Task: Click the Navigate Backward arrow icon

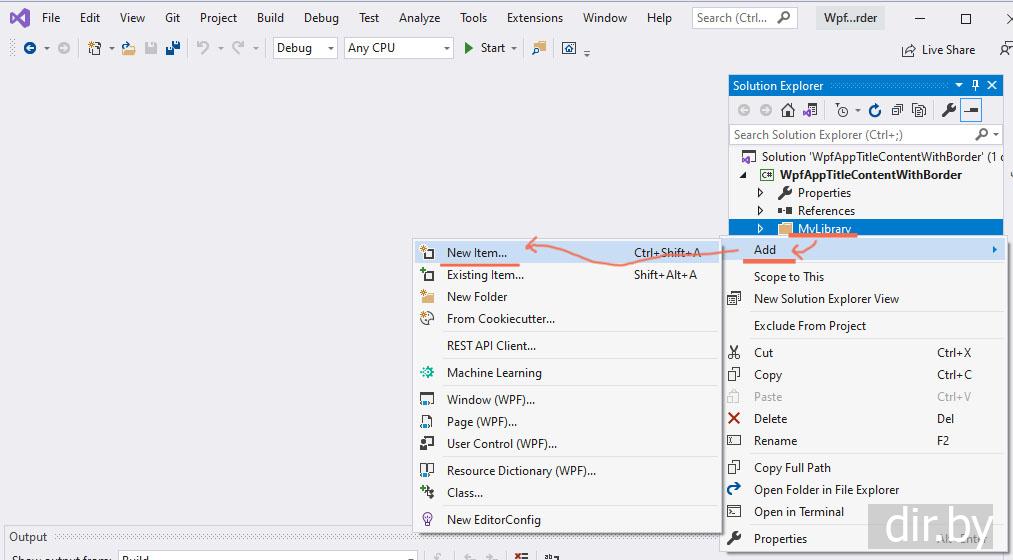Action: tap(29, 48)
